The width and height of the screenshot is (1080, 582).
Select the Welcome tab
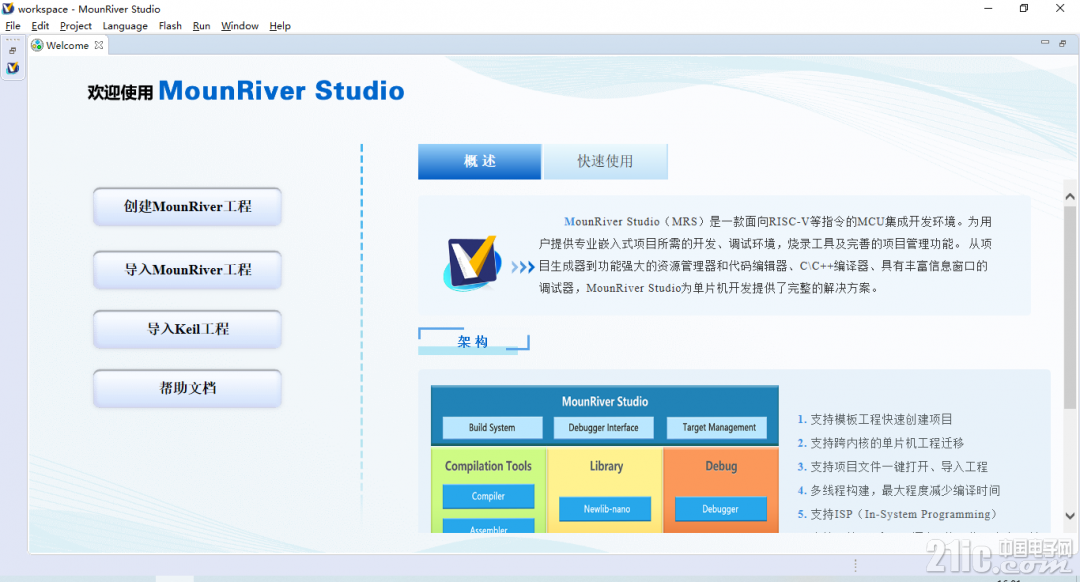coord(68,45)
